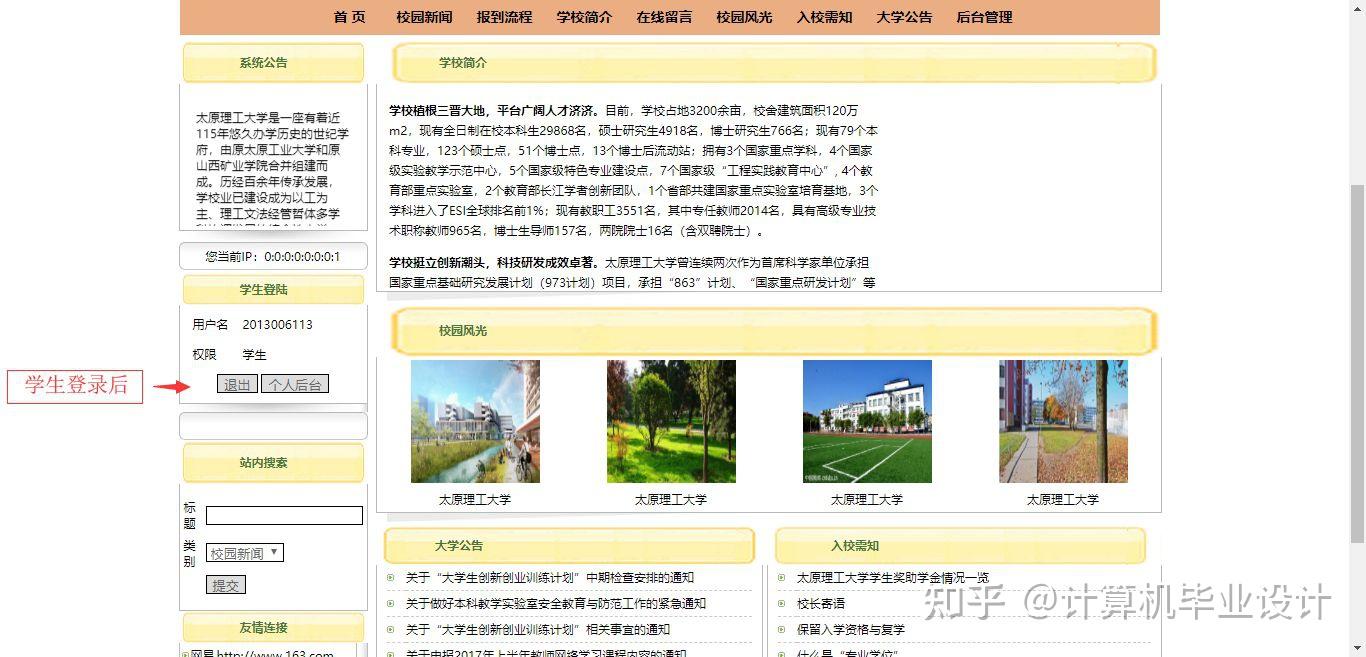The width and height of the screenshot is (1366, 657).
Task: Select 在线留言 in top navigation
Action: tap(664, 17)
